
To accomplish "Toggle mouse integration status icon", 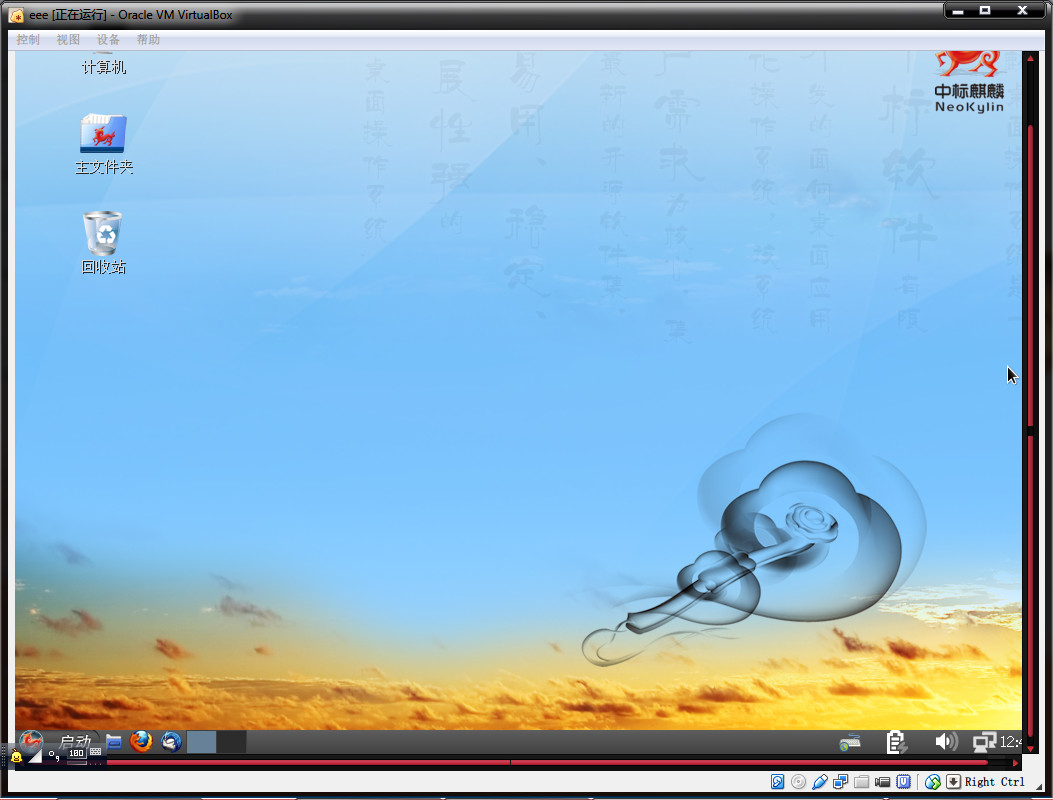I will pos(933,782).
